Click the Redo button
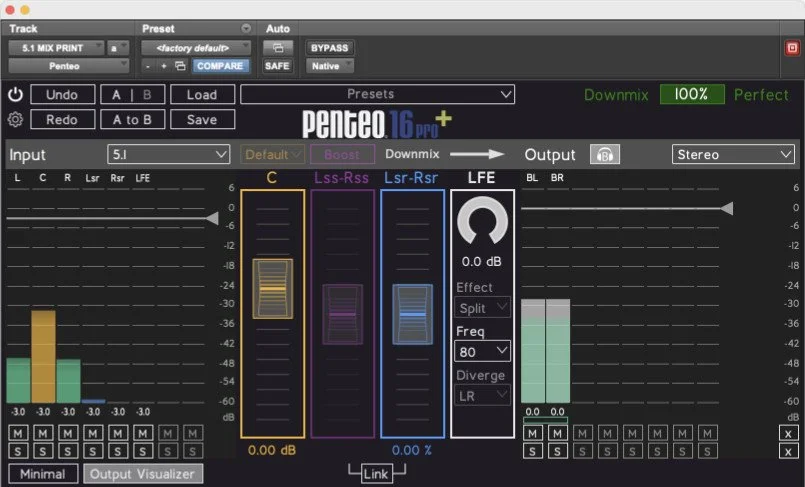 [63, 120]
